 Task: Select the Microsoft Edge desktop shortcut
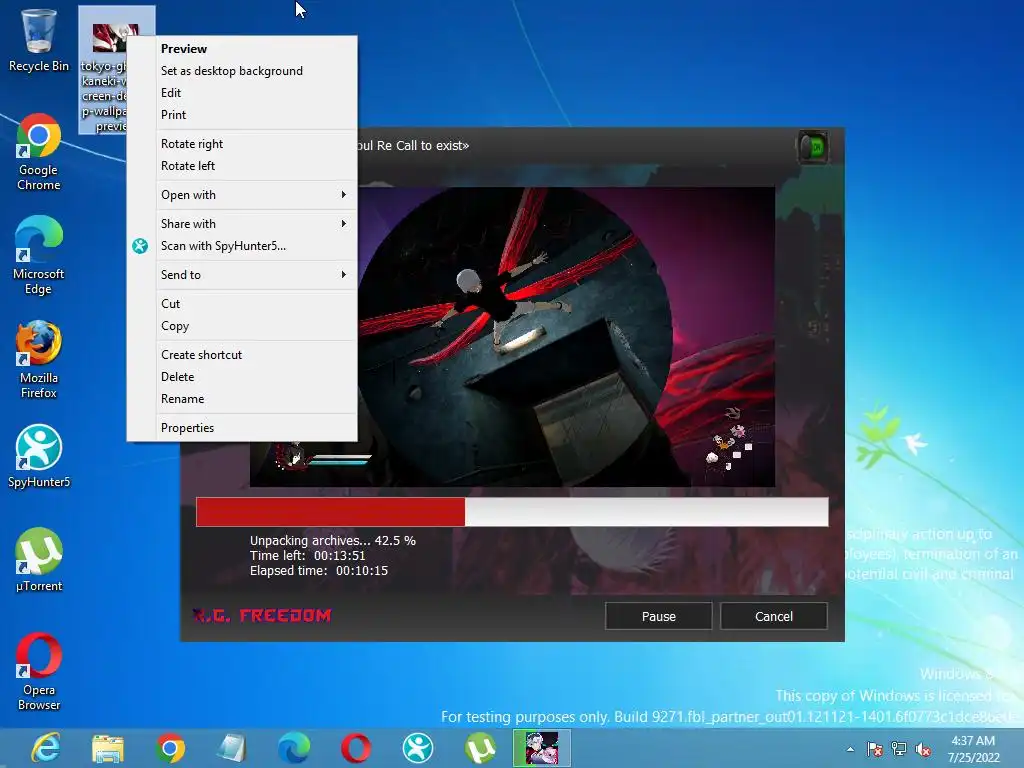click(39, 255)
